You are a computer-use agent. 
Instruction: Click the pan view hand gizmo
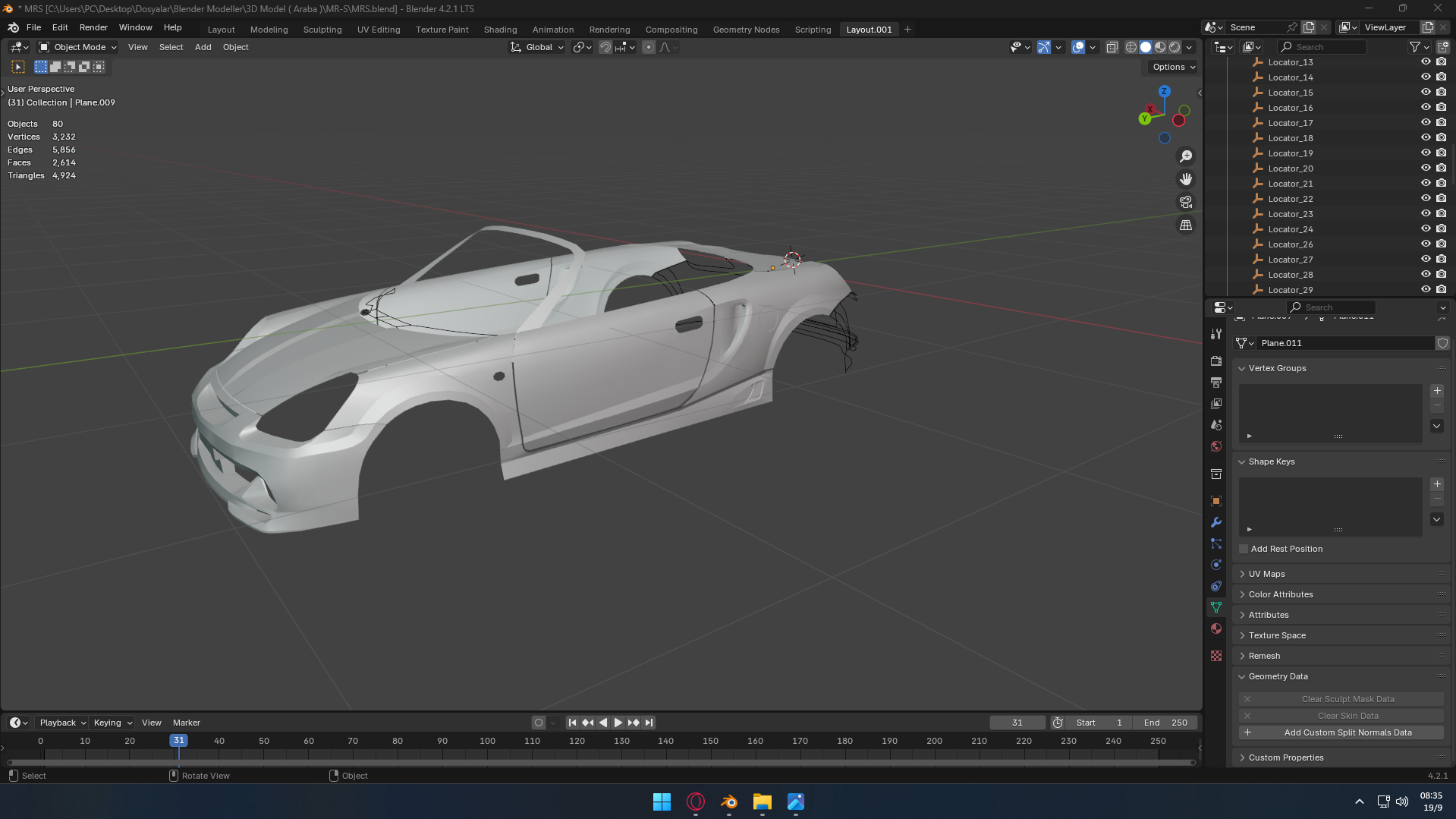click(1185, 179)
